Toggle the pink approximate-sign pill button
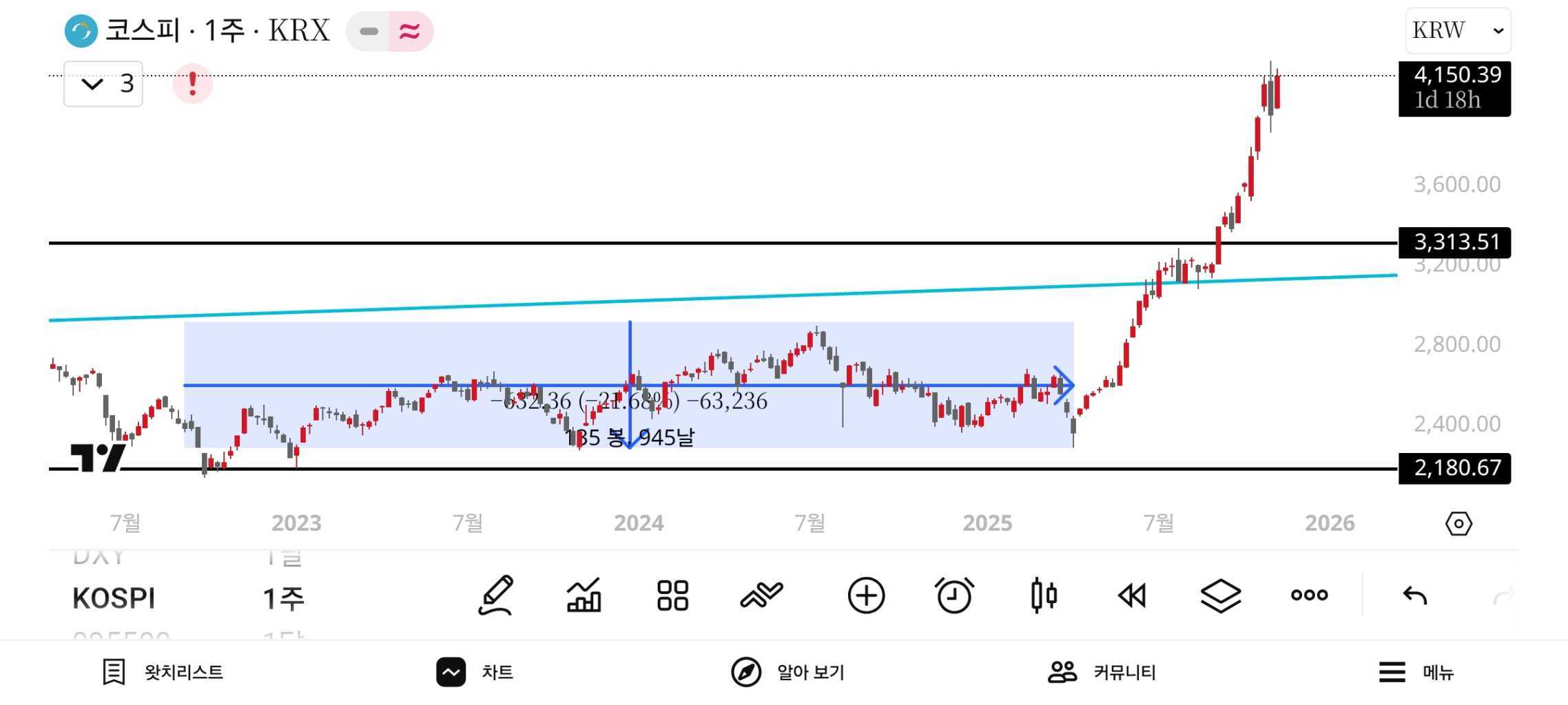 tap(411, 31)
